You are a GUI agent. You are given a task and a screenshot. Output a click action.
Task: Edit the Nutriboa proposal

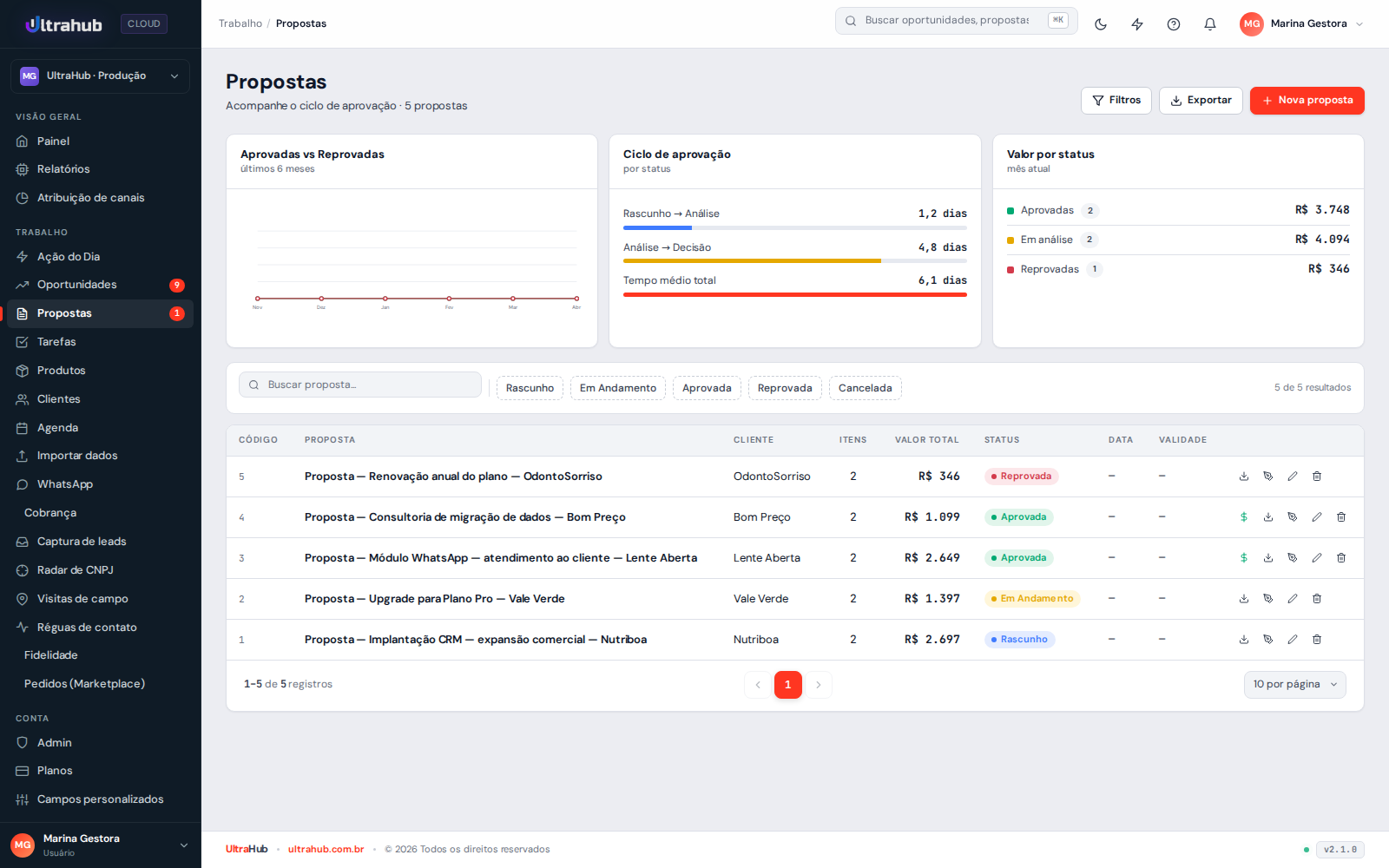coord(1293,640)
